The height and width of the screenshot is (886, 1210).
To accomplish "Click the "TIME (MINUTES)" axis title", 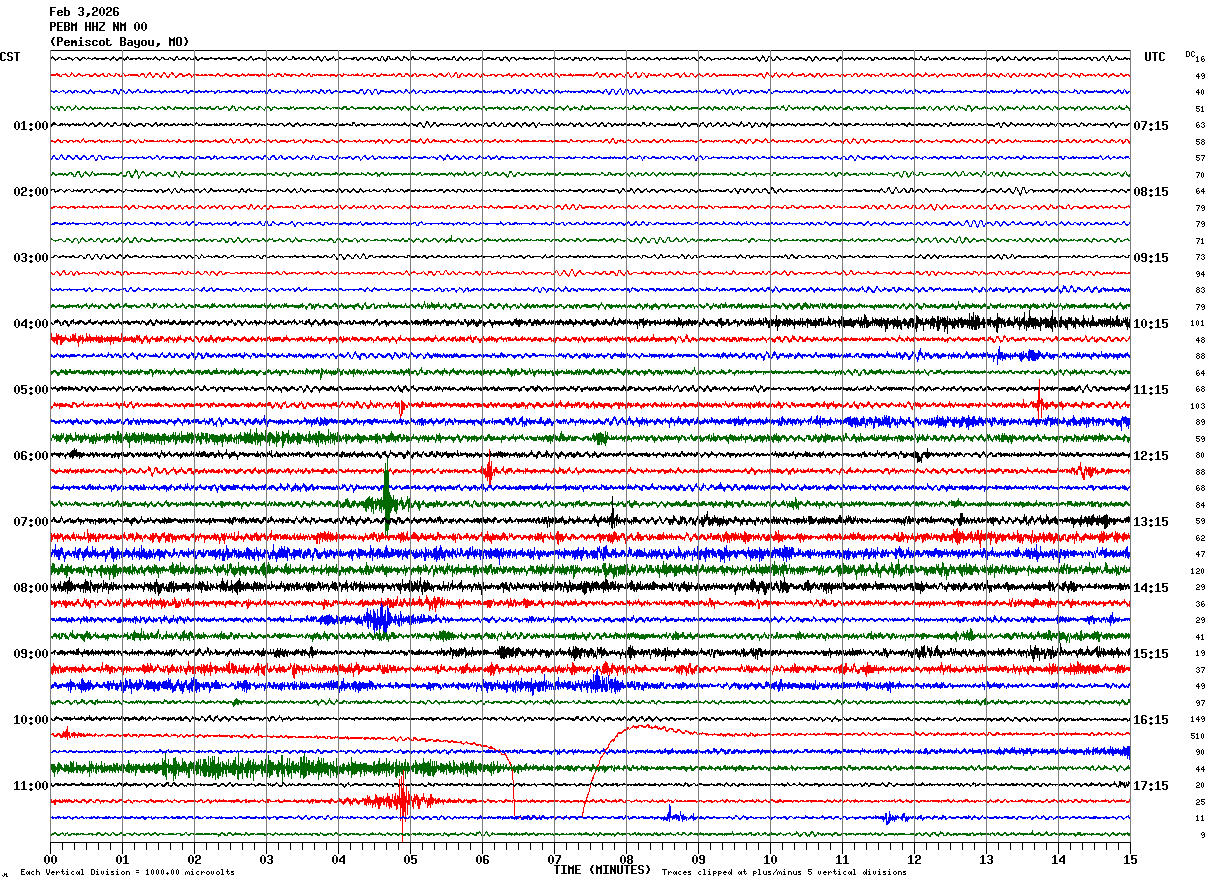I will click(x=603, y=870).
